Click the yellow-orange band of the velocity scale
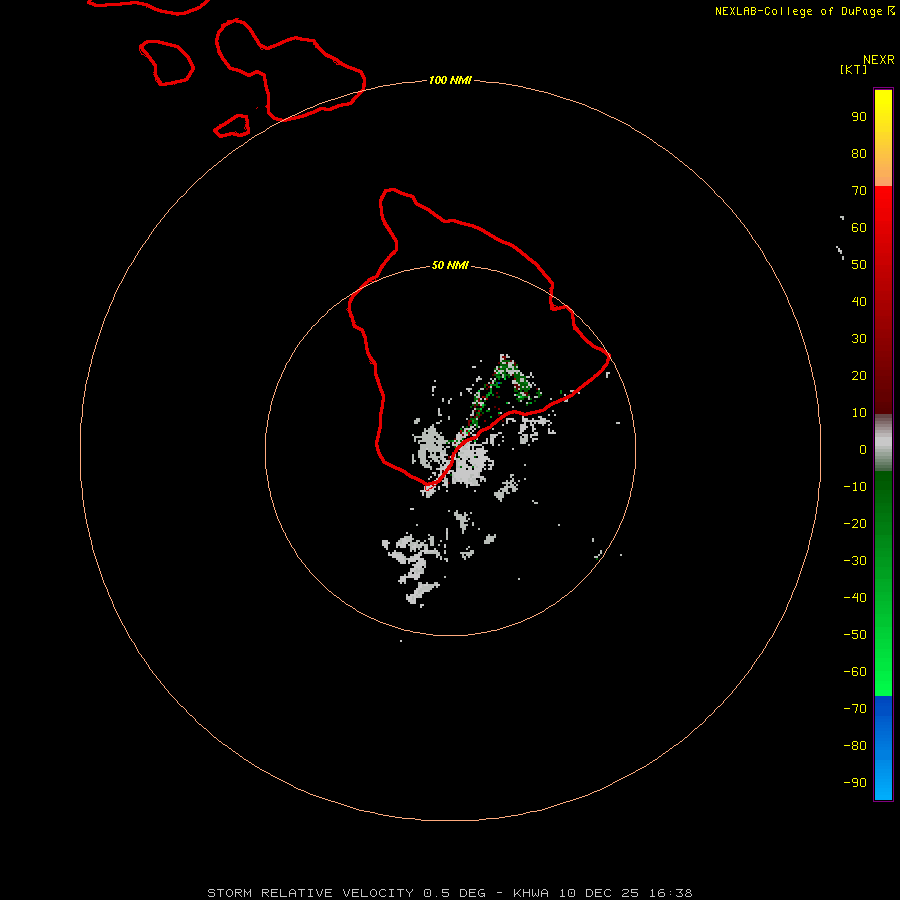This screenshot has width=900, height=900. (x=883, y=138)
